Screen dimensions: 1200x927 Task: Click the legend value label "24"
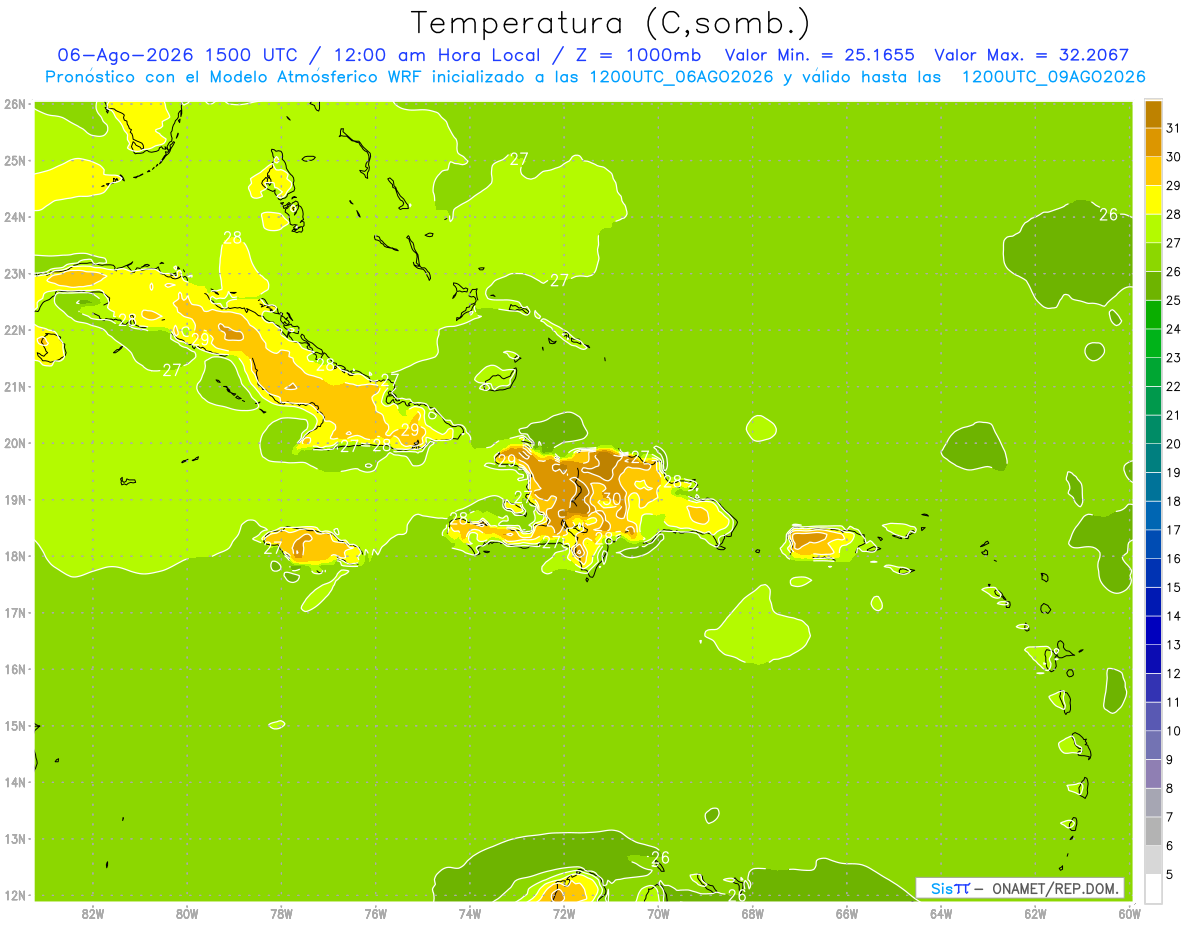[x=1174, y=329]
